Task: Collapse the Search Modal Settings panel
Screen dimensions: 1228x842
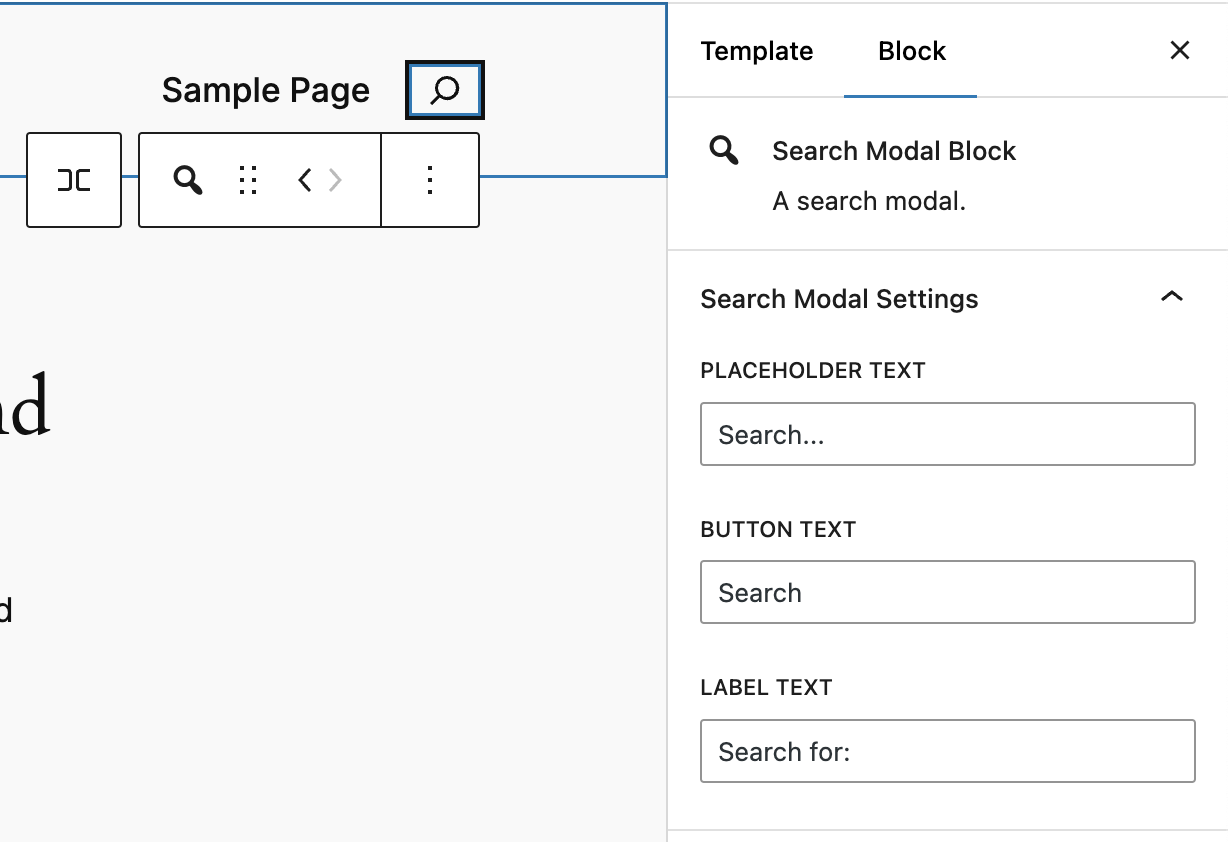Action: coord(1172,298)
